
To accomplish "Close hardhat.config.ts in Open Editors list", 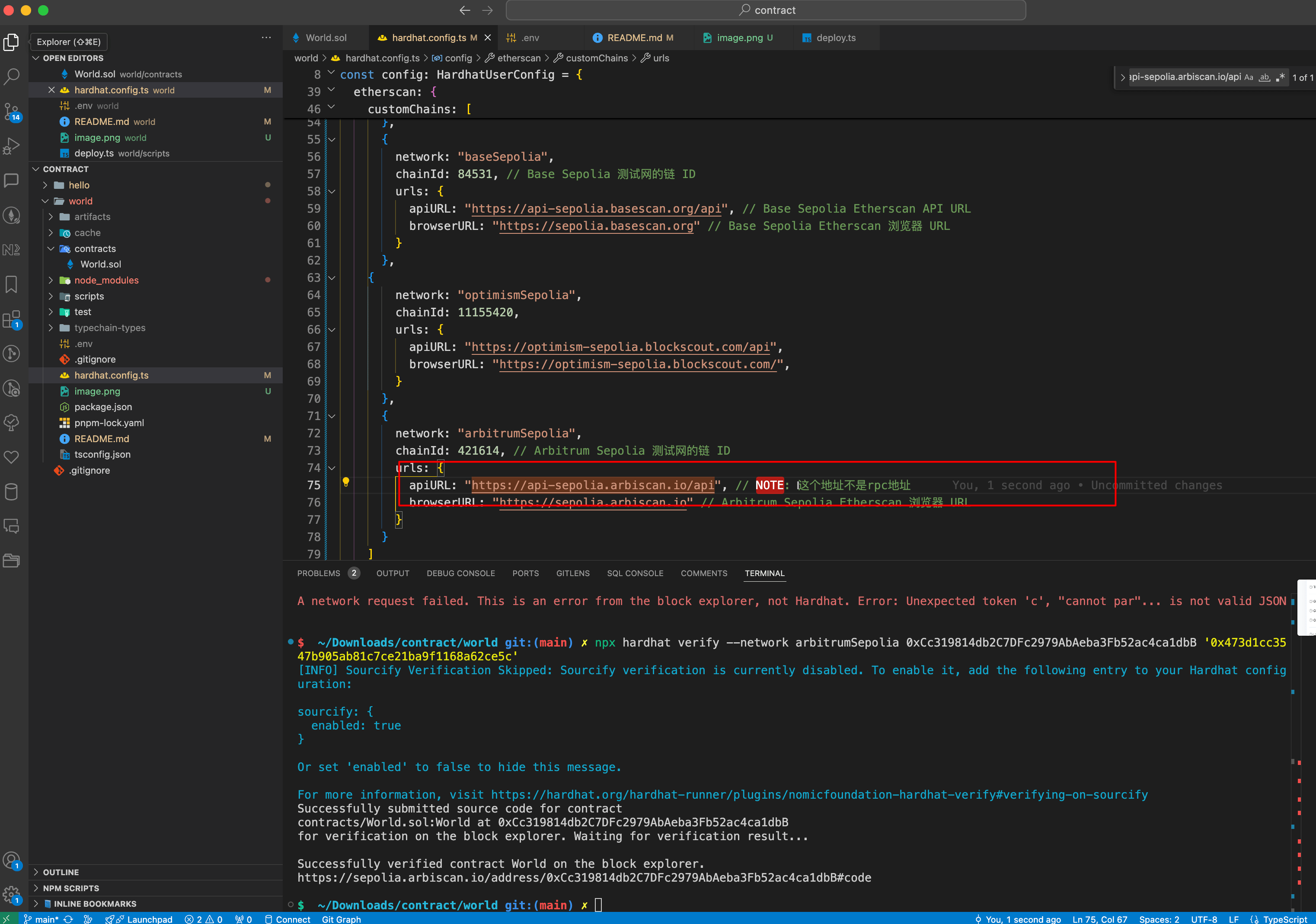I will point(51,90).
